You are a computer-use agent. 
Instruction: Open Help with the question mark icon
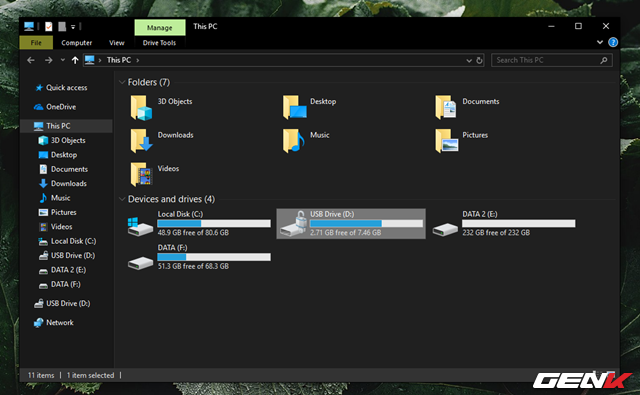pyautogui.click(x=613, y=42)
